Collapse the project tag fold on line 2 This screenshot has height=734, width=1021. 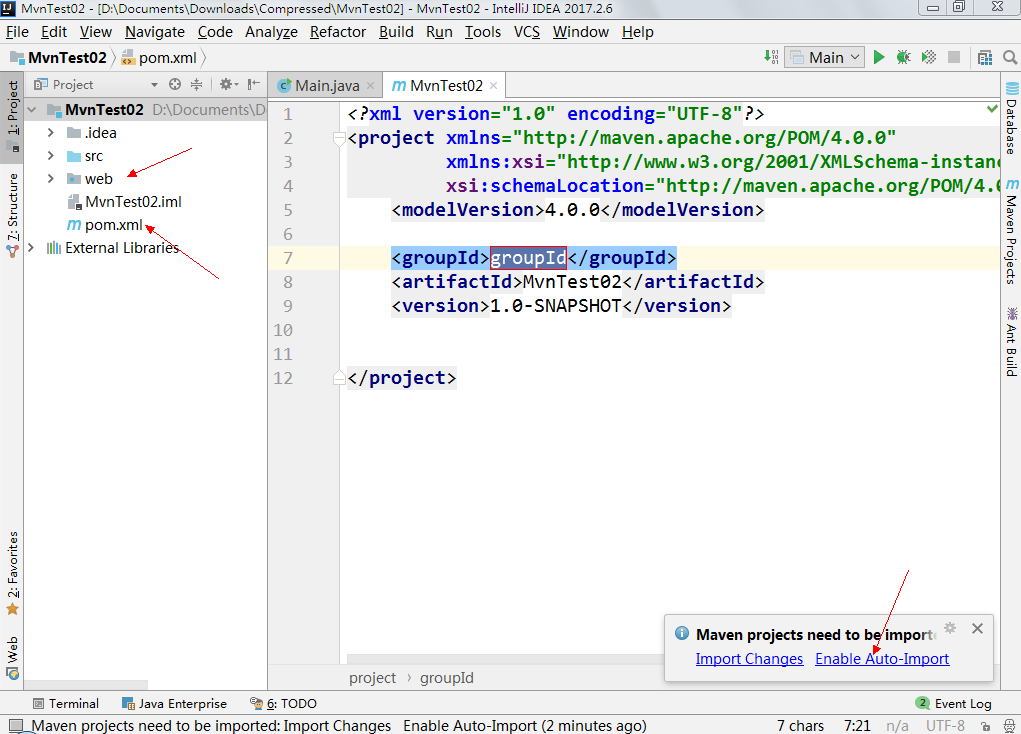[x=339, y=138]
